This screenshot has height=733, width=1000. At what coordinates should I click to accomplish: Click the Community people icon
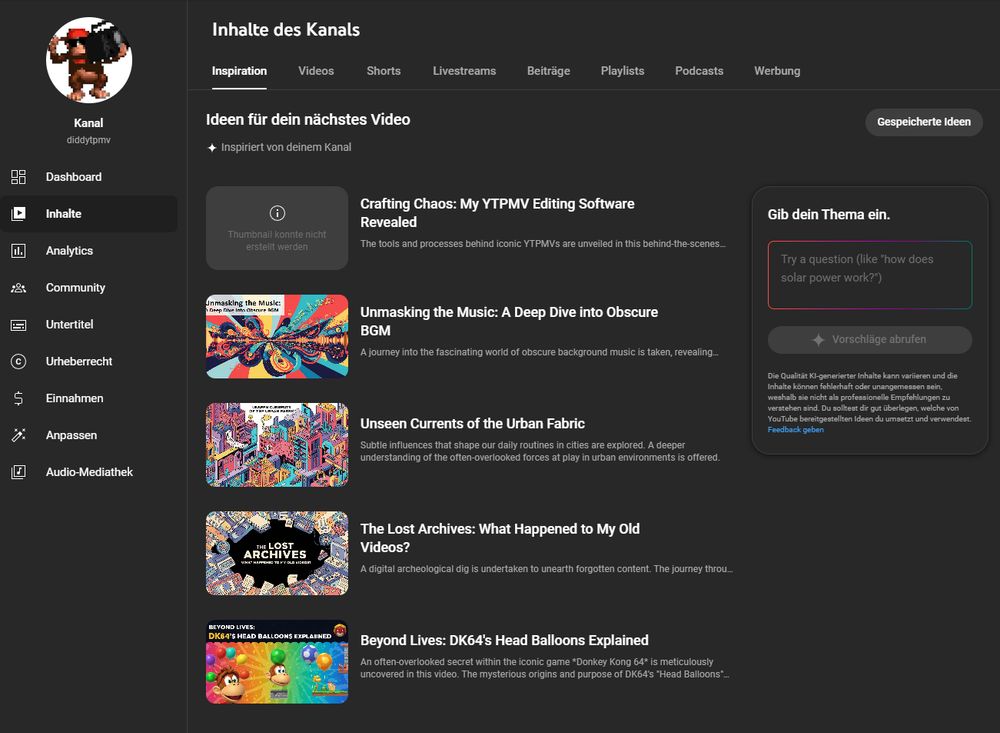(x=18, y=288)
